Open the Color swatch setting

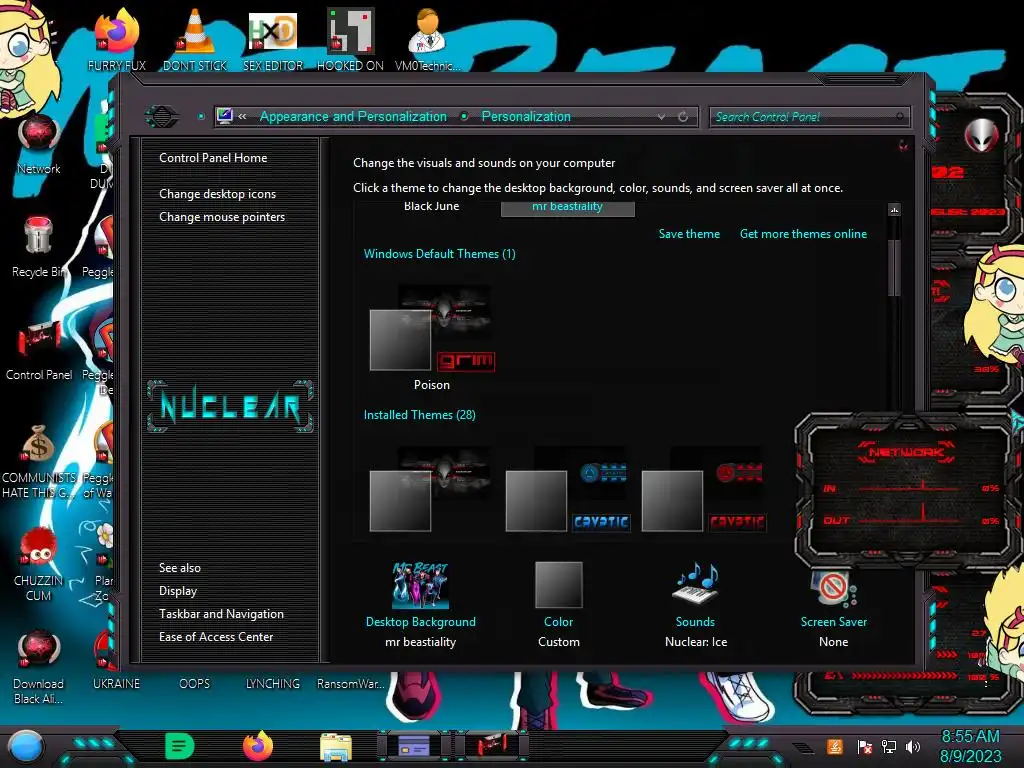pos(558,585)
